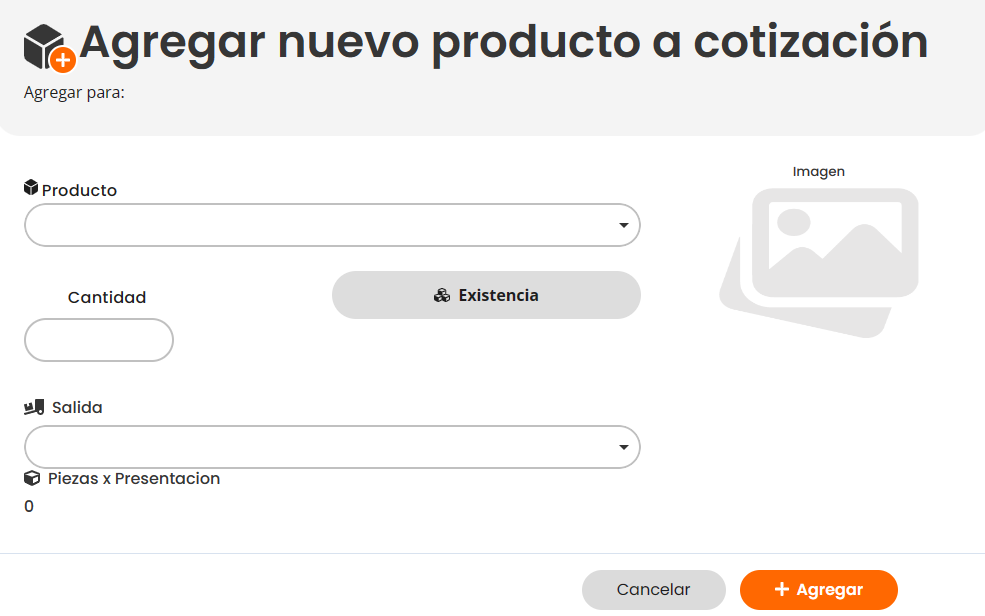Click the Agregar para text
This screenshot has height=616, width=985.
(74, 93)
